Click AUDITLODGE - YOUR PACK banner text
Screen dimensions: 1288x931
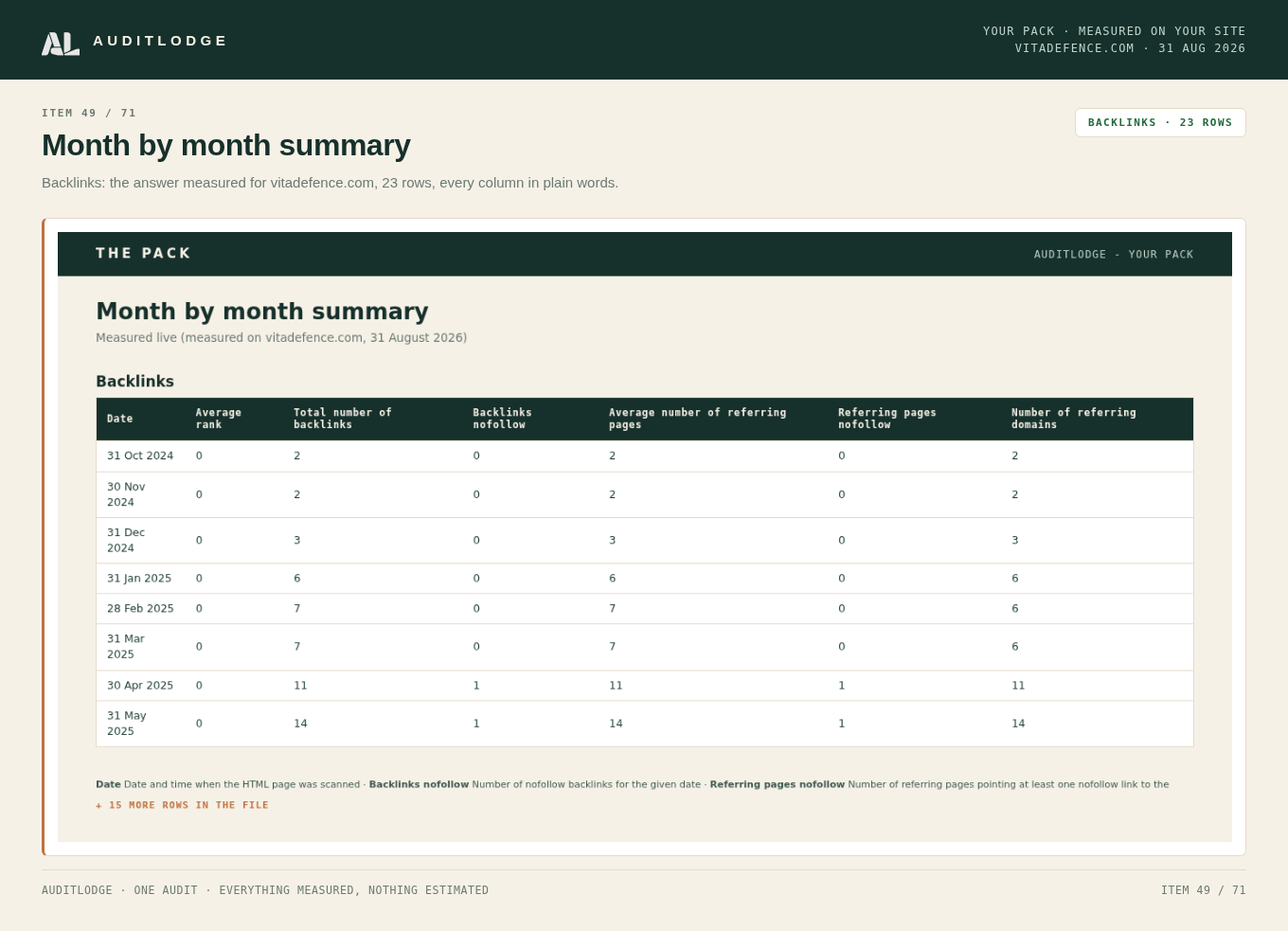1114,254
